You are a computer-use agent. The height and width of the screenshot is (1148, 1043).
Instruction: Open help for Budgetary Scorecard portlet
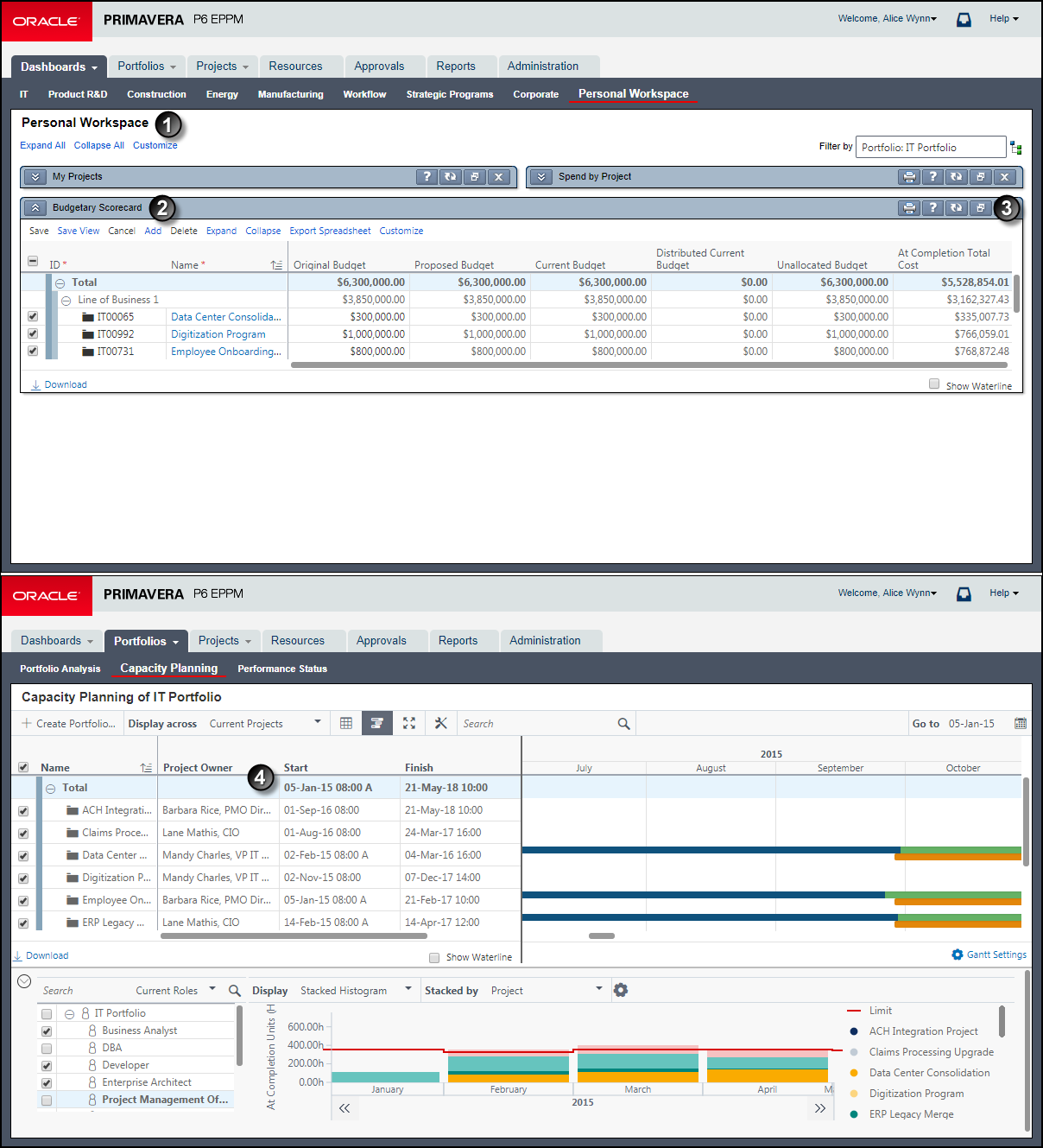click(932, 208)
